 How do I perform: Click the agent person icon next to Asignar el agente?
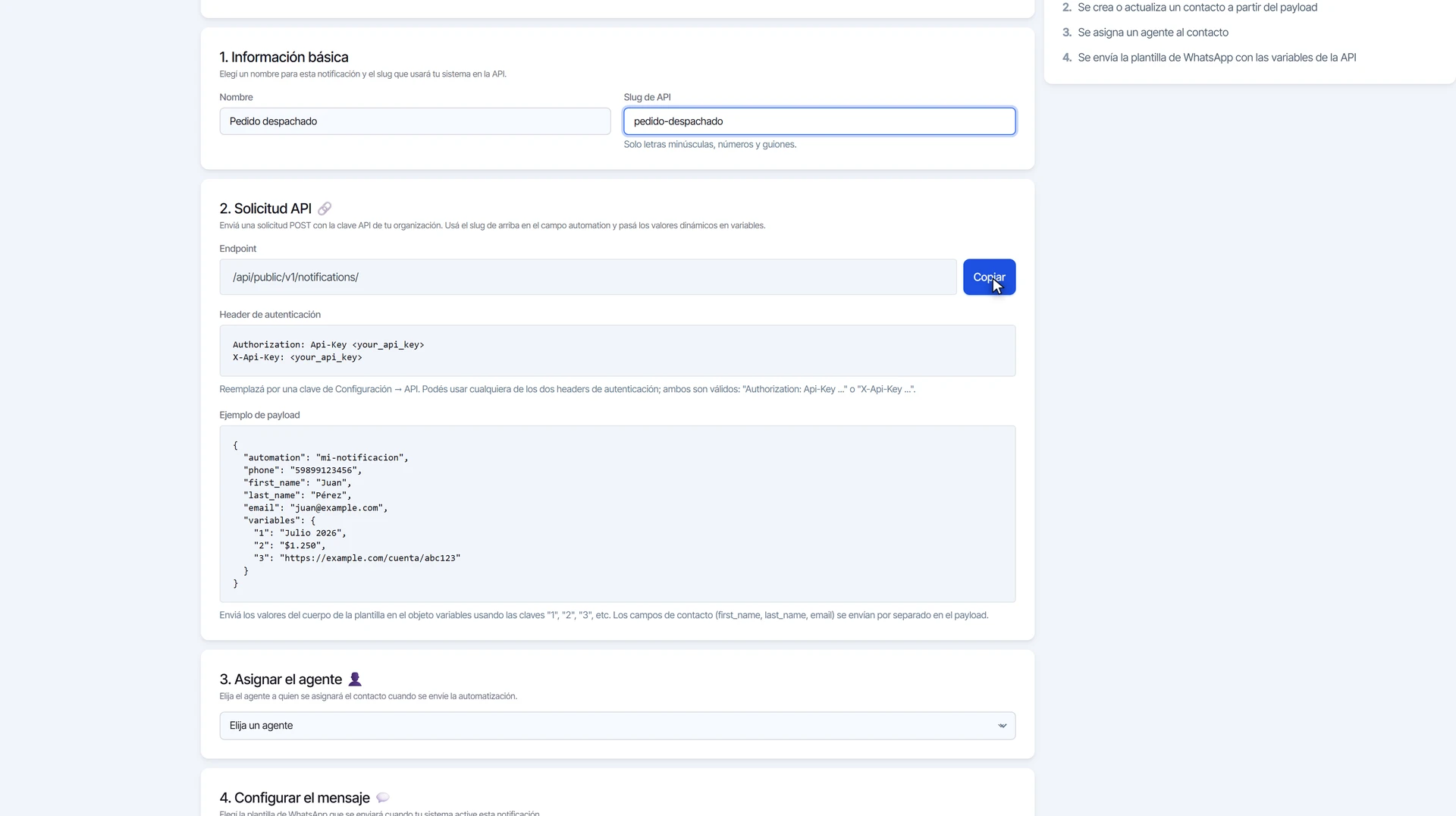[x=354, y=679]
